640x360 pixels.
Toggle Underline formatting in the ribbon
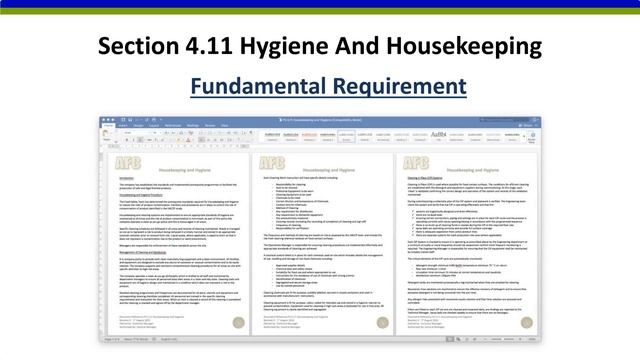(x=140, y=140)
